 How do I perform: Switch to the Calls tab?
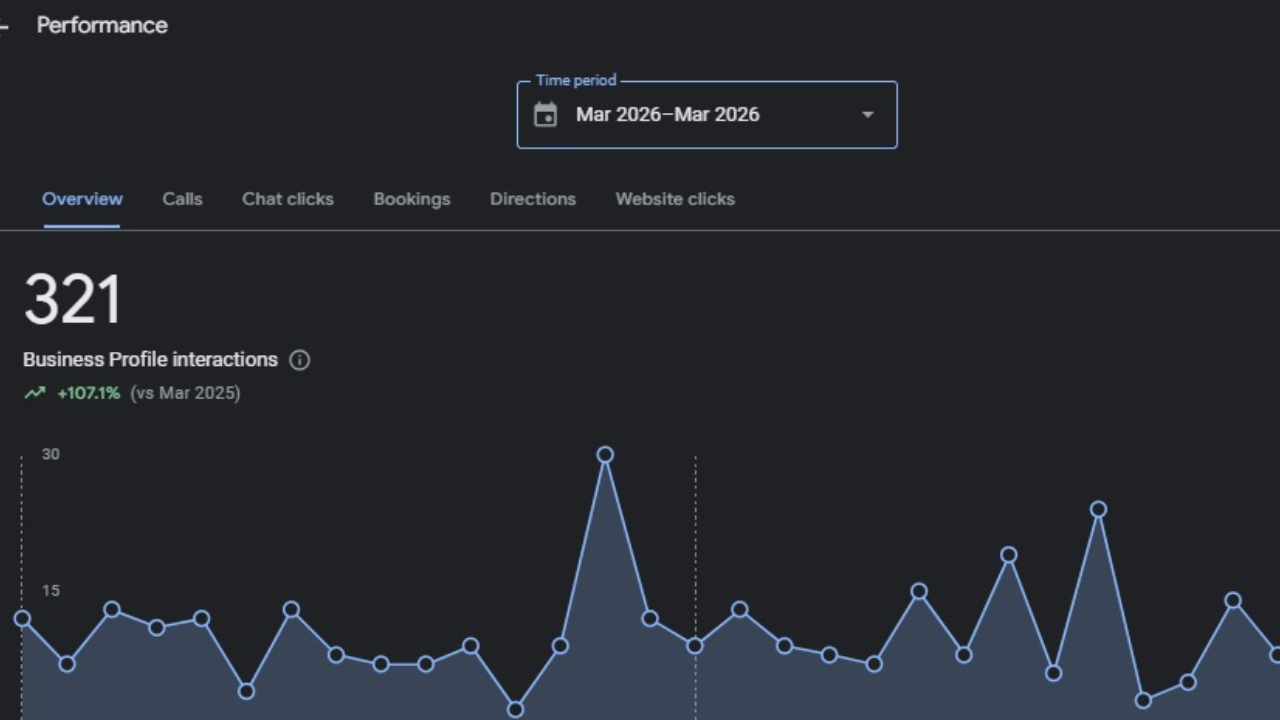182,199
